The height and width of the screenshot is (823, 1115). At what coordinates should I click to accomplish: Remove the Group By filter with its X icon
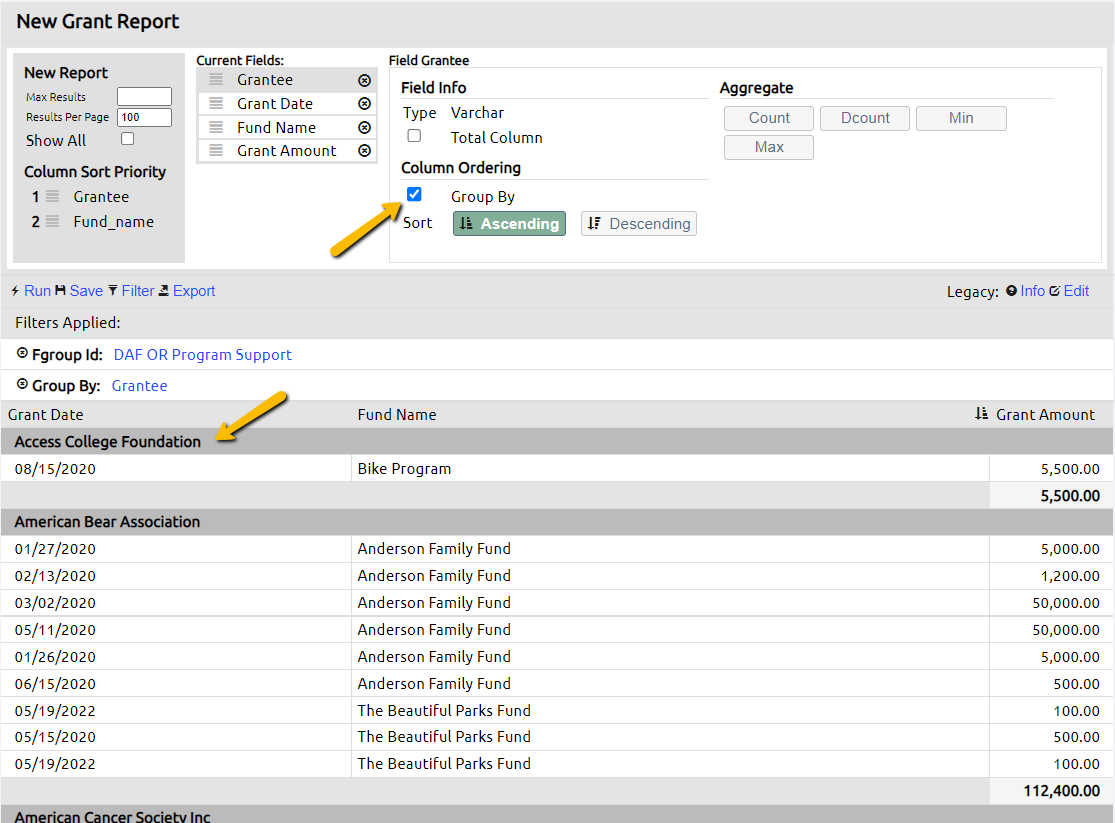click(22, 384)
